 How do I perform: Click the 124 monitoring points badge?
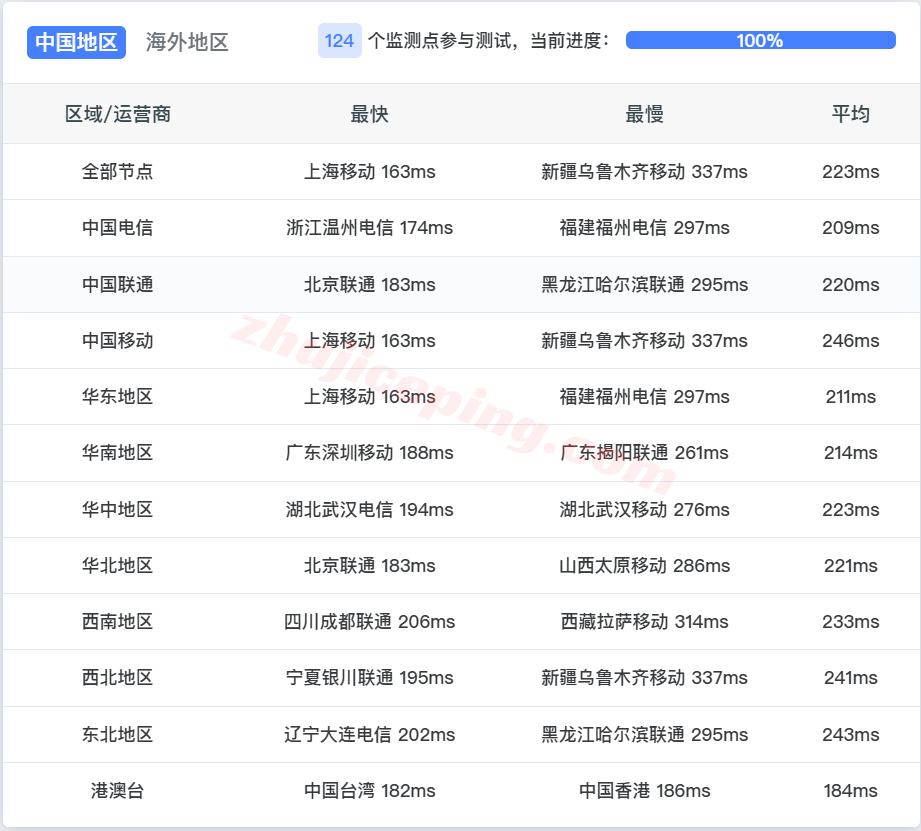tap(340, 41)
